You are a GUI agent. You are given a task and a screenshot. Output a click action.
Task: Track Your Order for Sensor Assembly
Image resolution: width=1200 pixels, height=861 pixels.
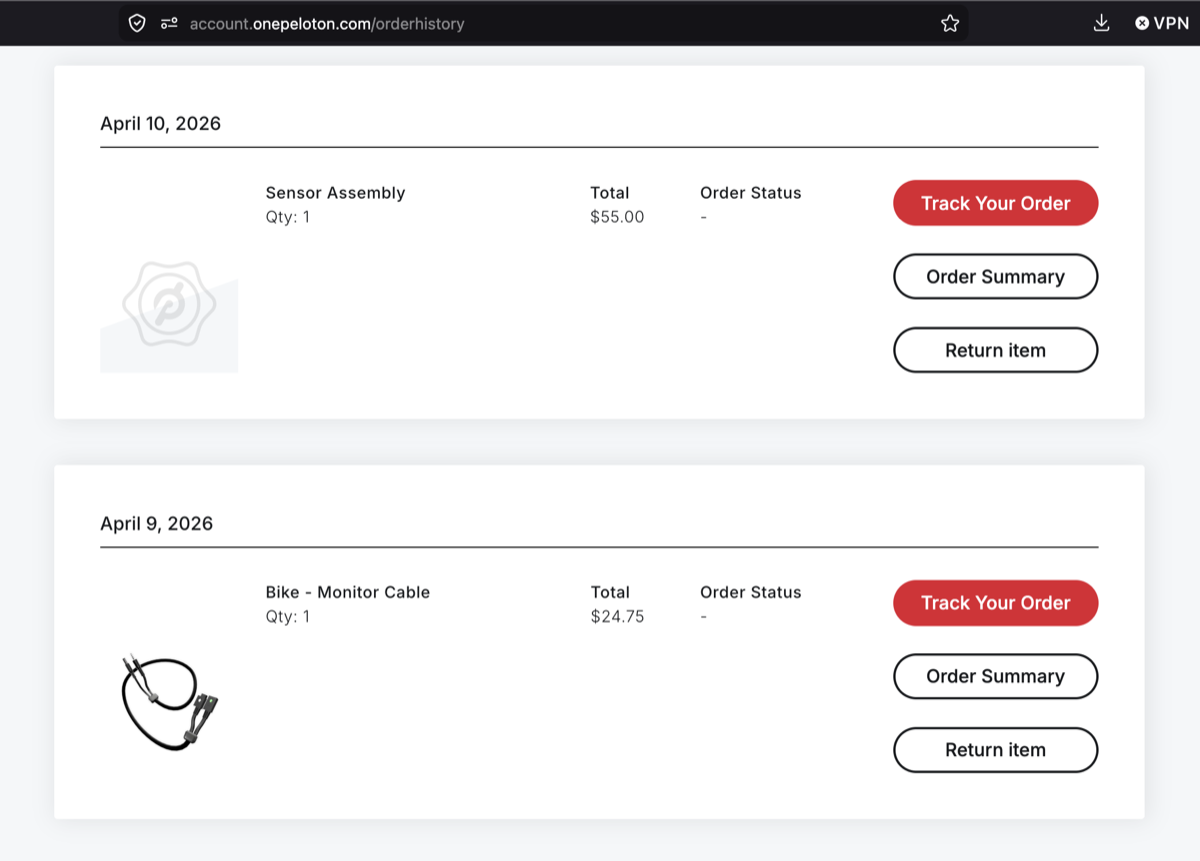(995, 203)
